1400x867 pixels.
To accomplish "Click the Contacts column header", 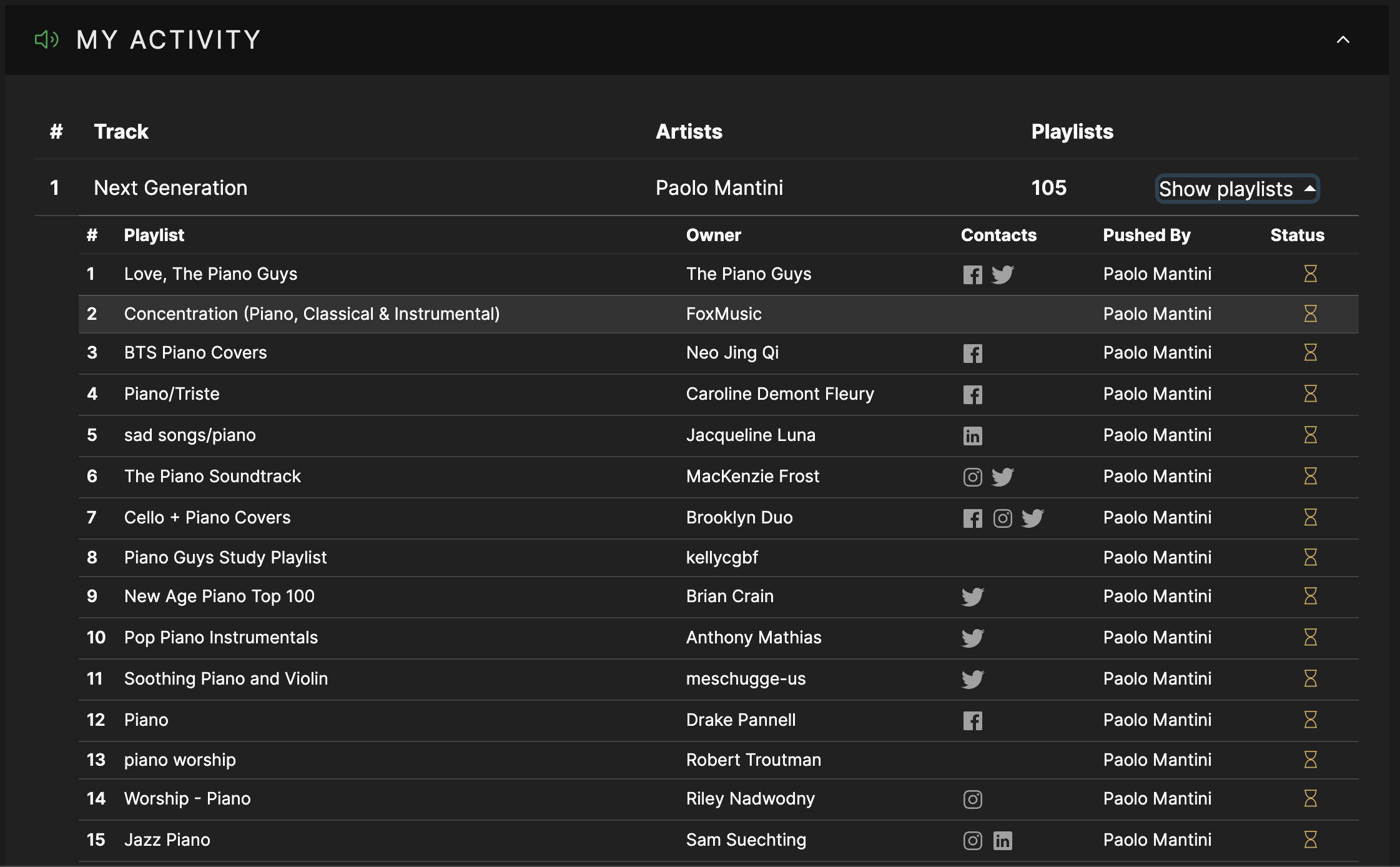I will point(998,235).
